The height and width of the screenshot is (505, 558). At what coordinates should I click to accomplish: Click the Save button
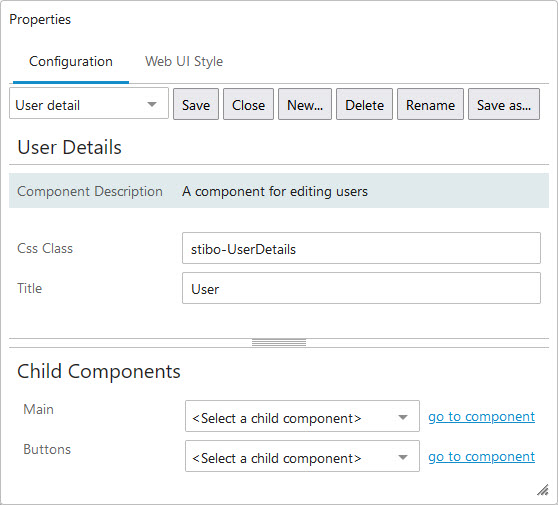(196, 104)
